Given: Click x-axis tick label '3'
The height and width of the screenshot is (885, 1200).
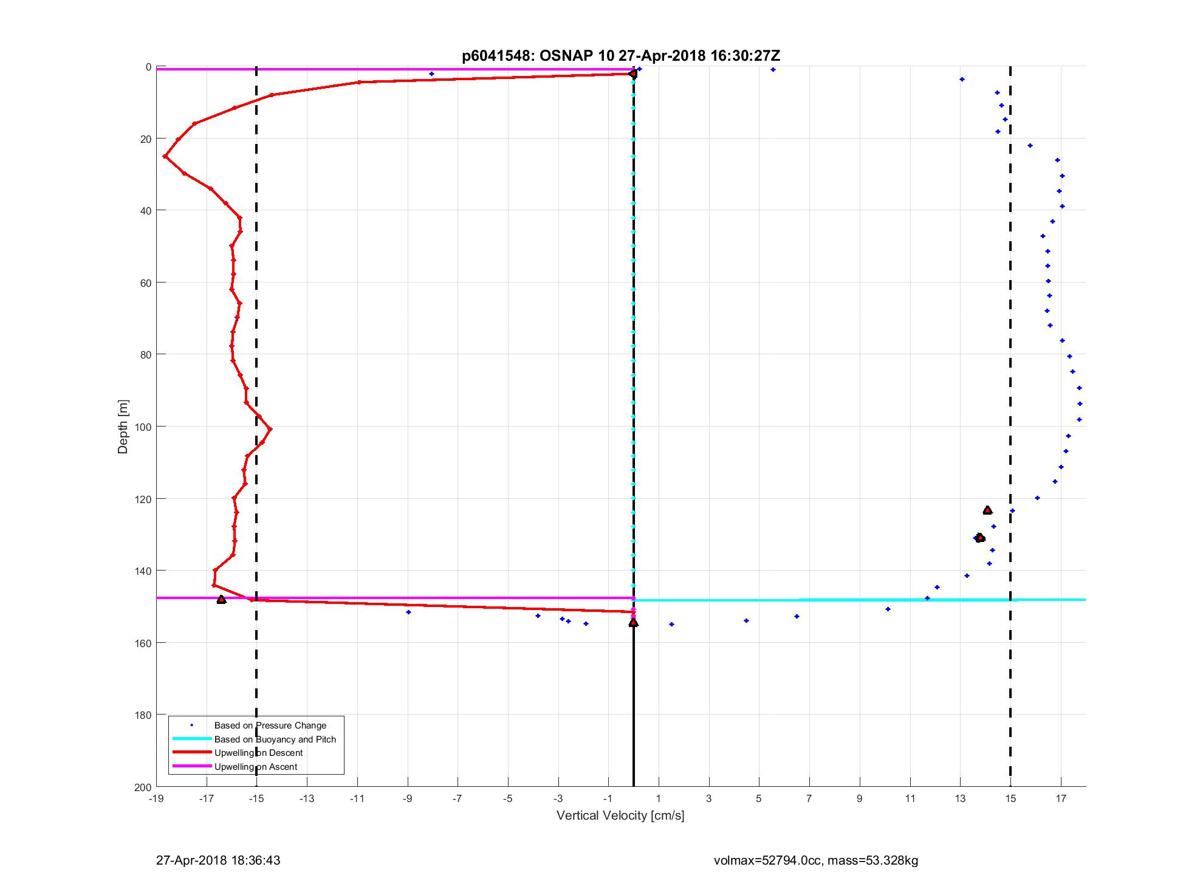Looking at the screenshot, I should pos(709,798).
